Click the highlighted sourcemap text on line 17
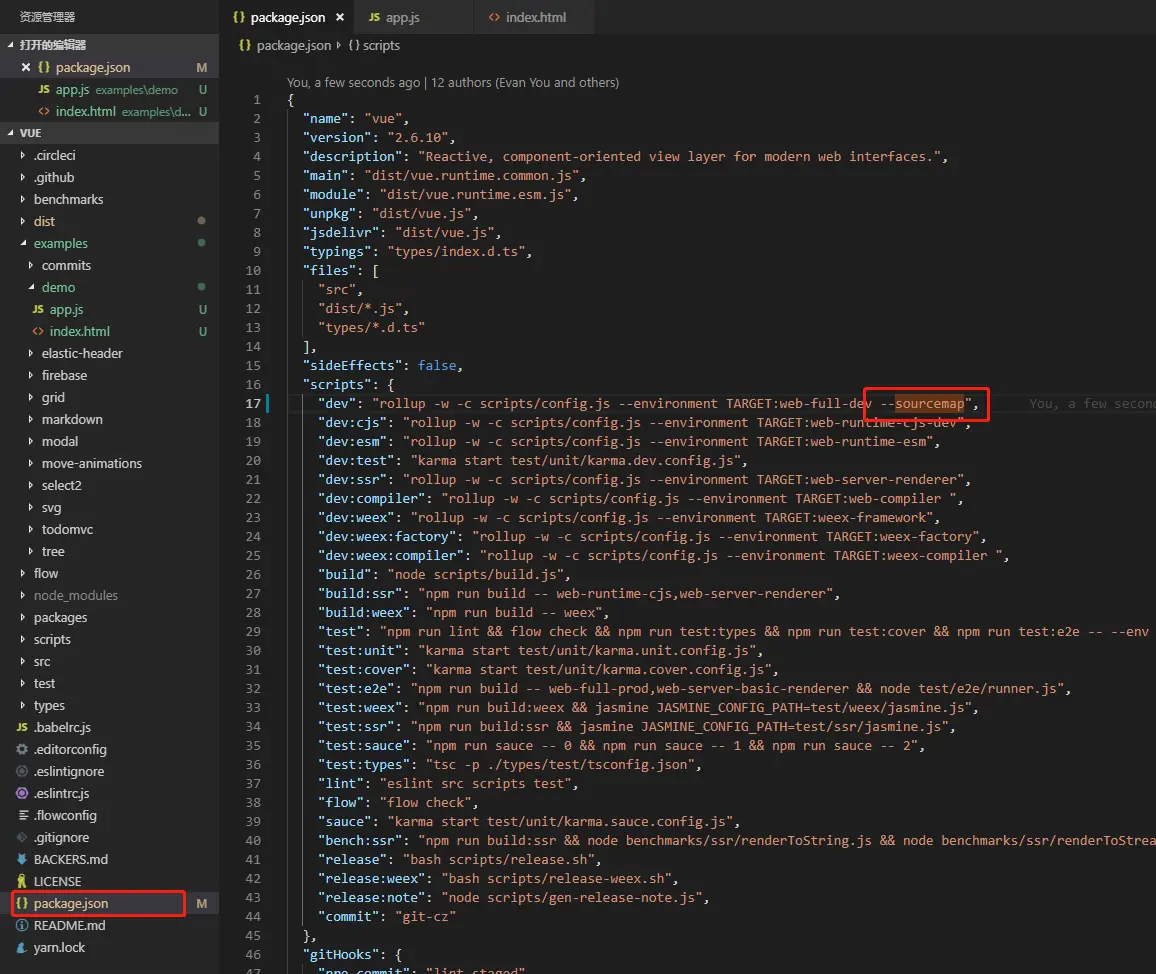 [x=929, y=403]
